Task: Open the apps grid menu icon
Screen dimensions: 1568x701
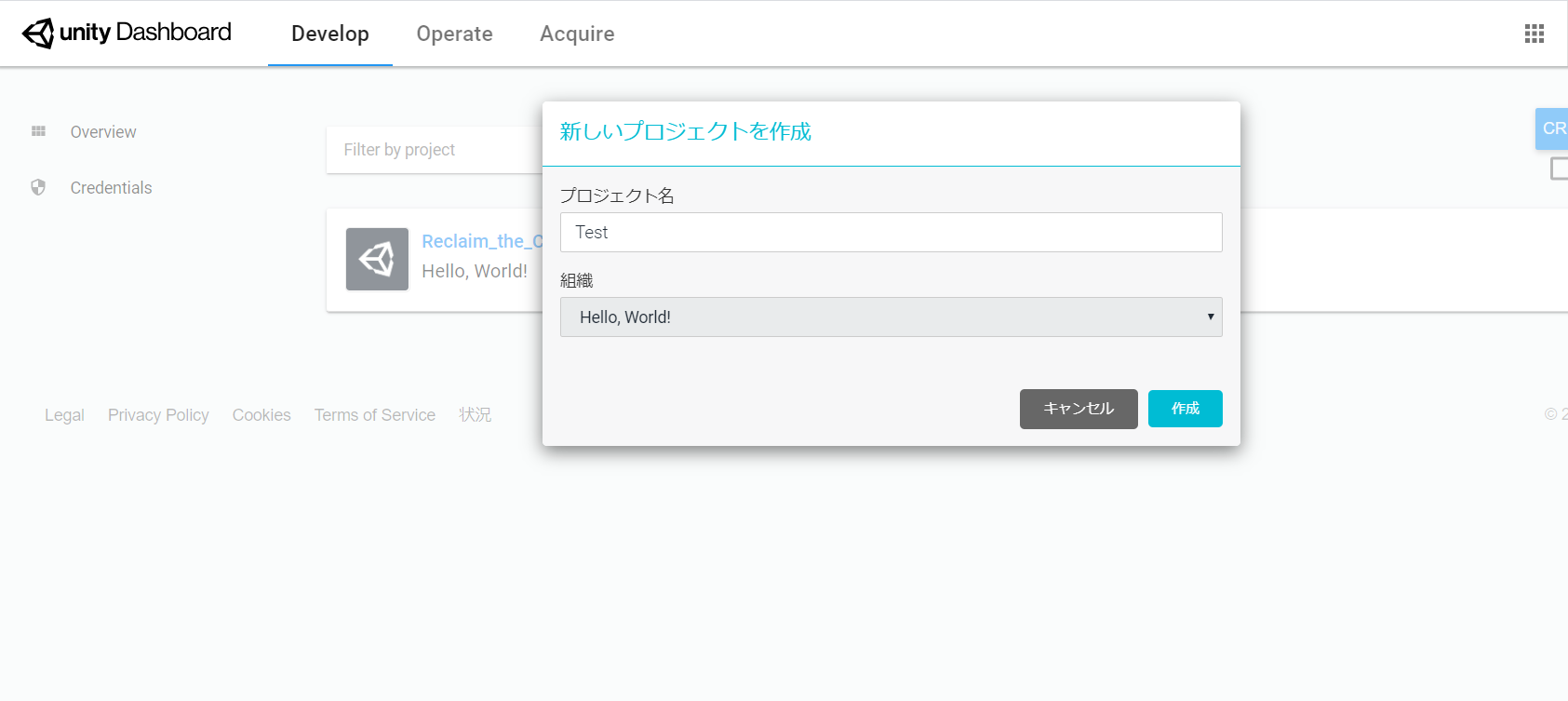Action: [1534, 34]
